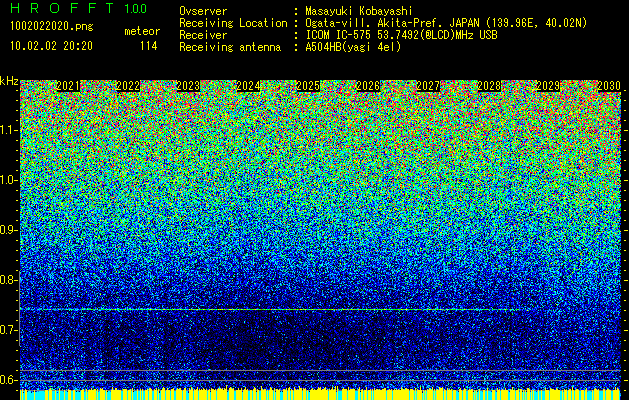Viewport: 629px width, 400px height.
Task: Click the Receiving Location label
Action: pos(233,23)
